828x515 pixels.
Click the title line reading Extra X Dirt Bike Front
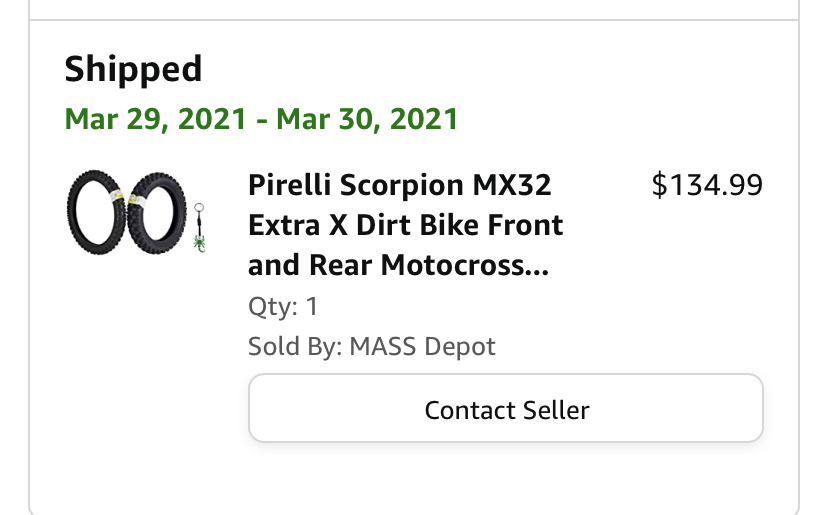(x=406, y=225)
